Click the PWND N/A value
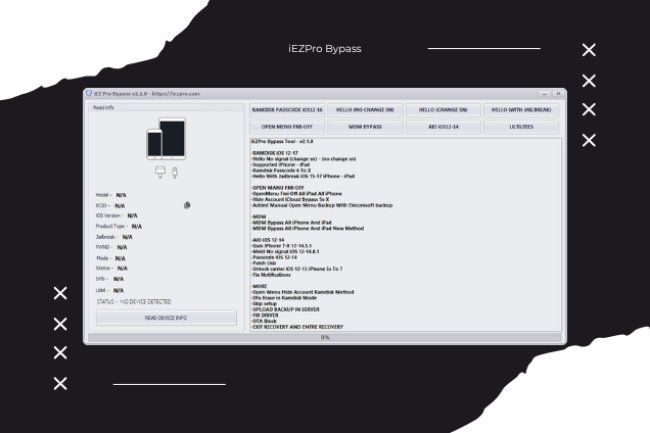Viewport: 650px width, 433px height. 122,248
